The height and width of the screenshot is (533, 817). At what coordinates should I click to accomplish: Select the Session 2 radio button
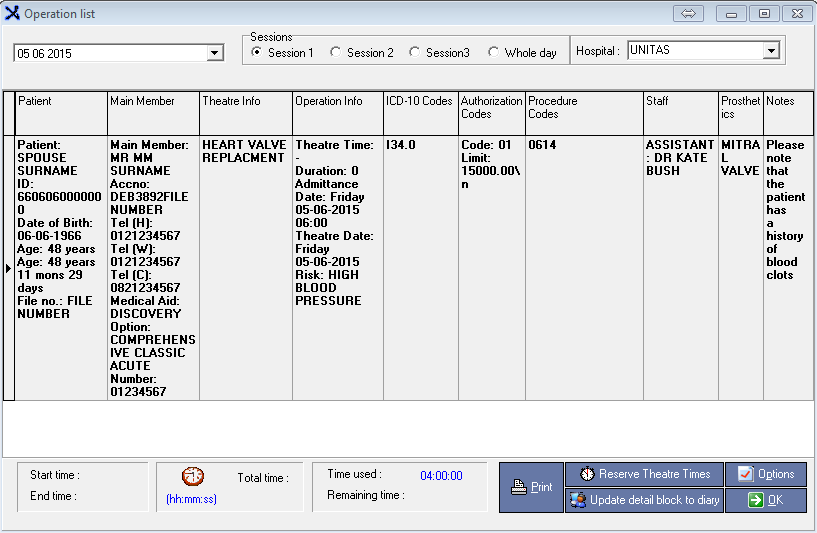(x=336, y=52)
